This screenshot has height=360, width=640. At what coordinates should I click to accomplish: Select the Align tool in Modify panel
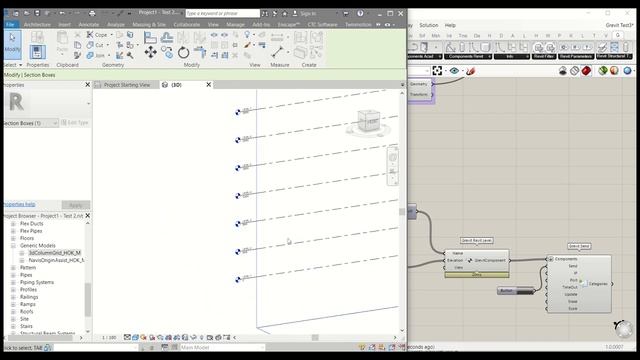pyautogui.click(x=150, y=38)
